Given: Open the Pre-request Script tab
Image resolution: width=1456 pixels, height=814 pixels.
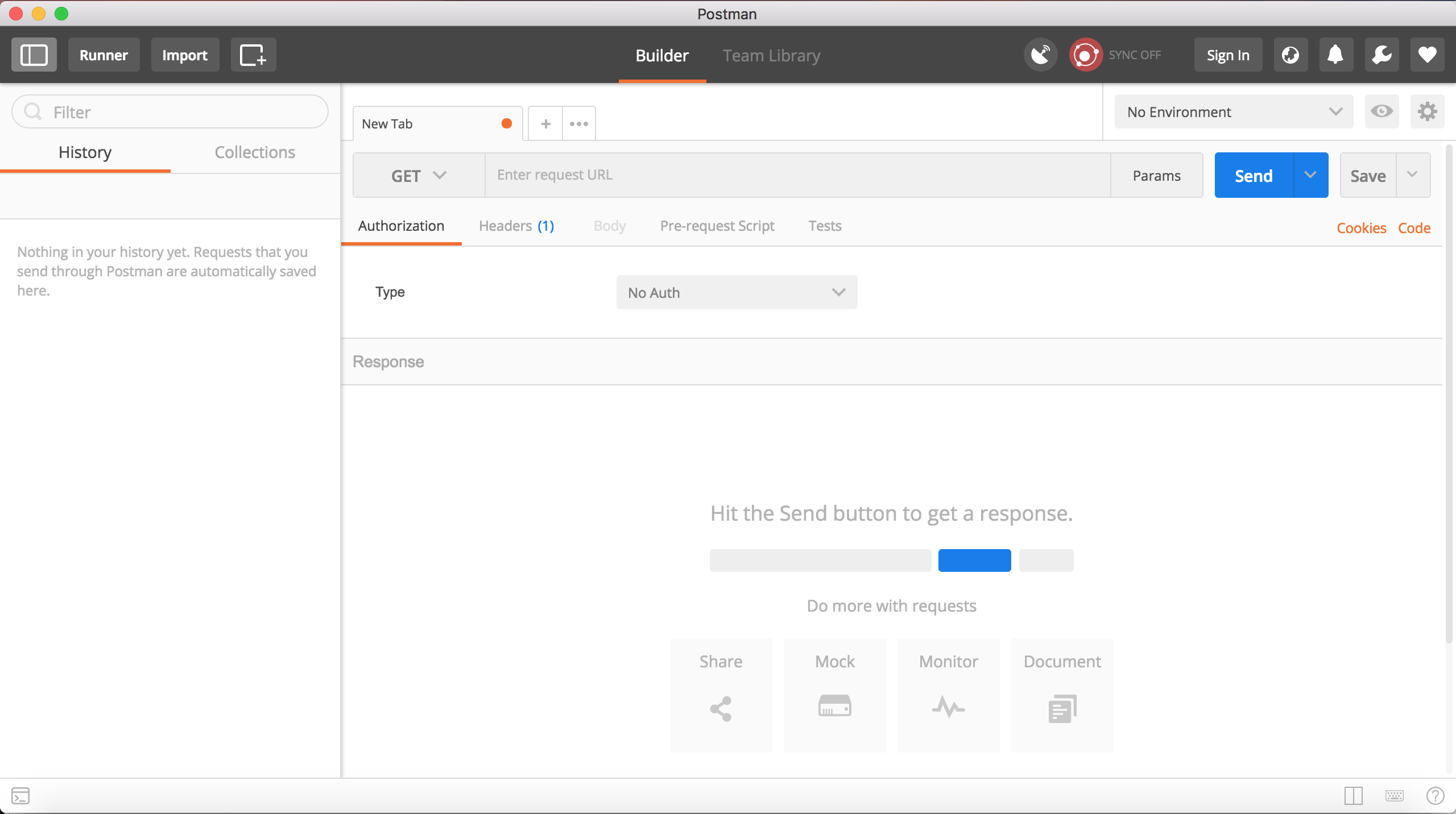Looking at the screenshot, I should [717, 226].
